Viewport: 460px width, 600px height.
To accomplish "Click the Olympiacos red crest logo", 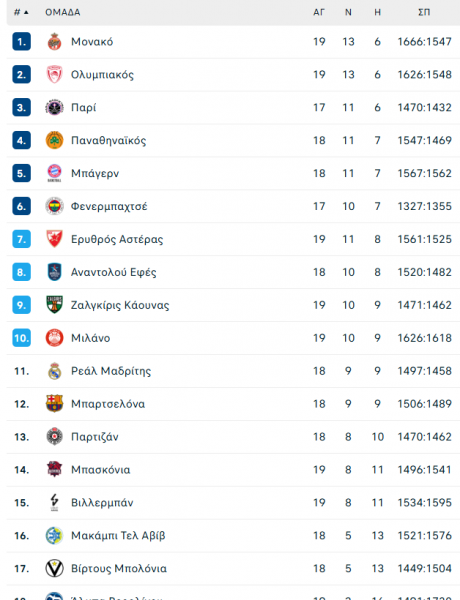I will click(x=54, y=74).
